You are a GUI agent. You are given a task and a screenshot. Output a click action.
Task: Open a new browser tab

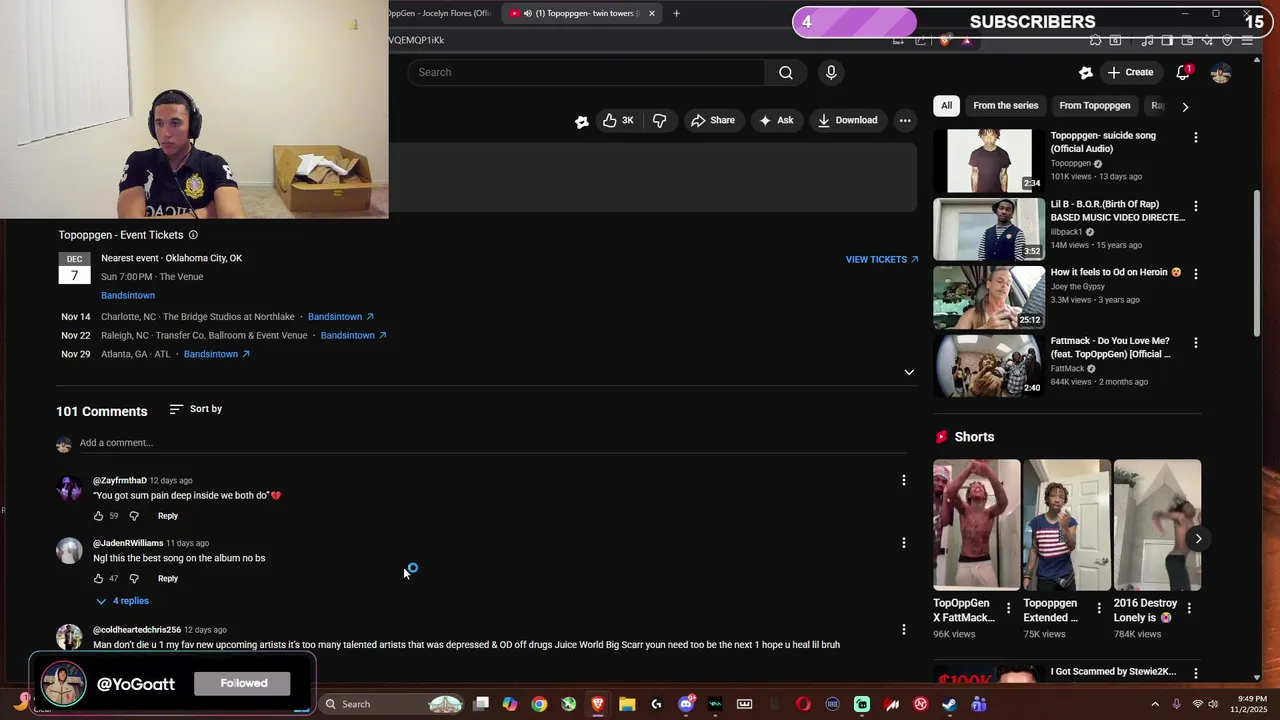point(676,13)
